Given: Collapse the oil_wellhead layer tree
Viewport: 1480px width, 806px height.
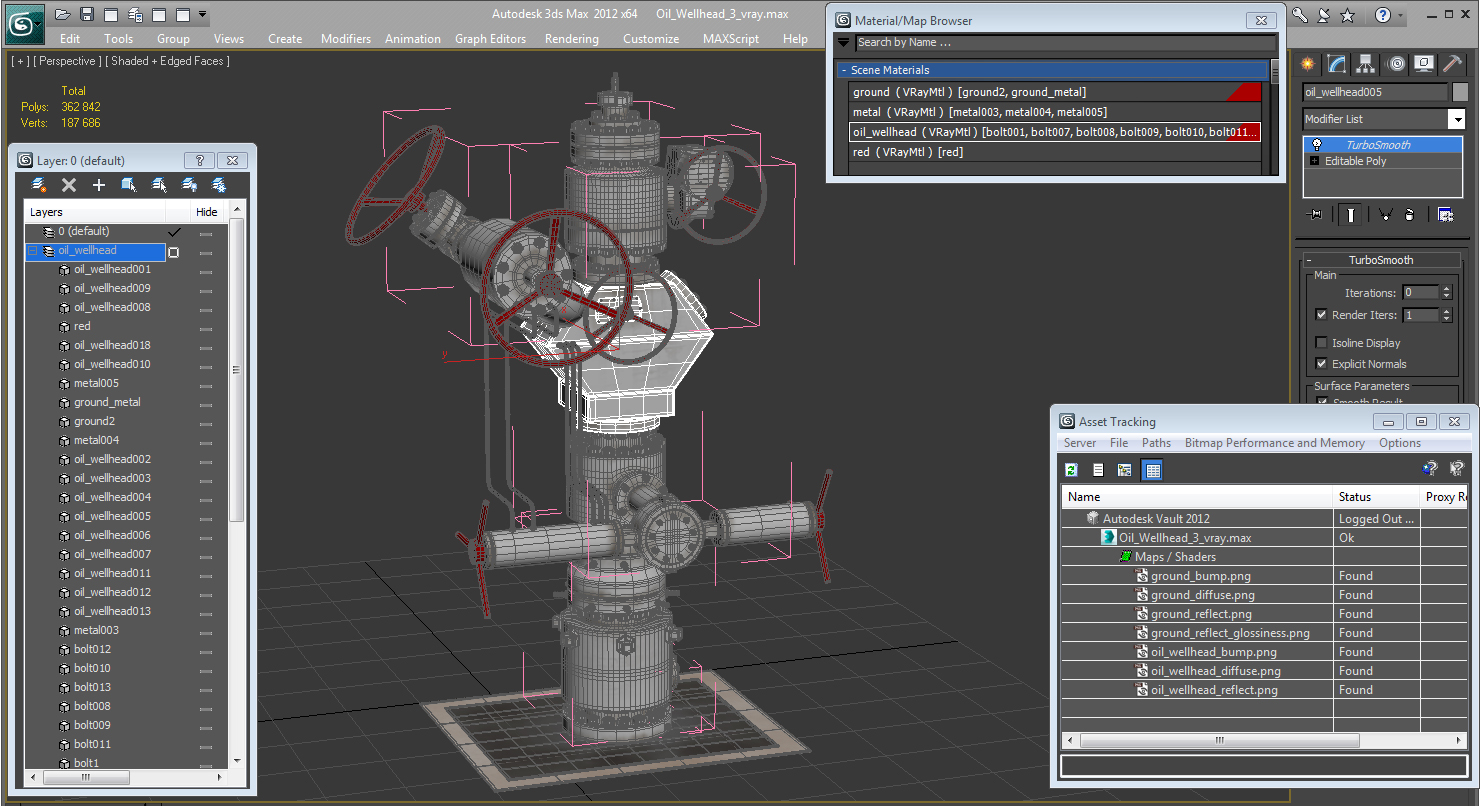Looking at the screenshot, I should click(x=33, y=251).
